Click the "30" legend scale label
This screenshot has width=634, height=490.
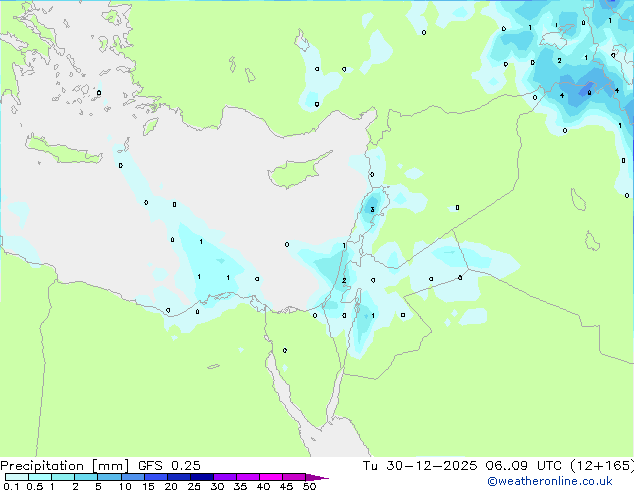point(217,486)
